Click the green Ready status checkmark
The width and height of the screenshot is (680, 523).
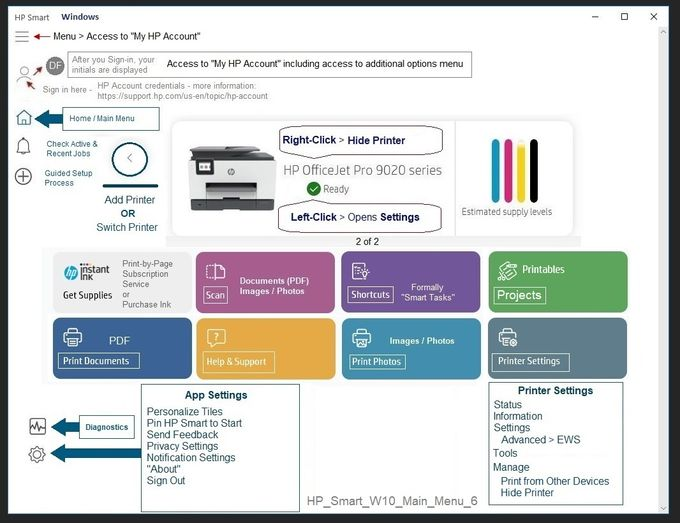coord(314,189)
